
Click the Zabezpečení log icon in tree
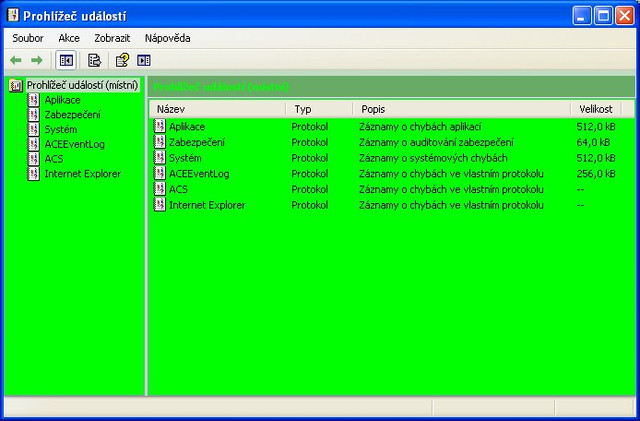click(x=33, y=114)
